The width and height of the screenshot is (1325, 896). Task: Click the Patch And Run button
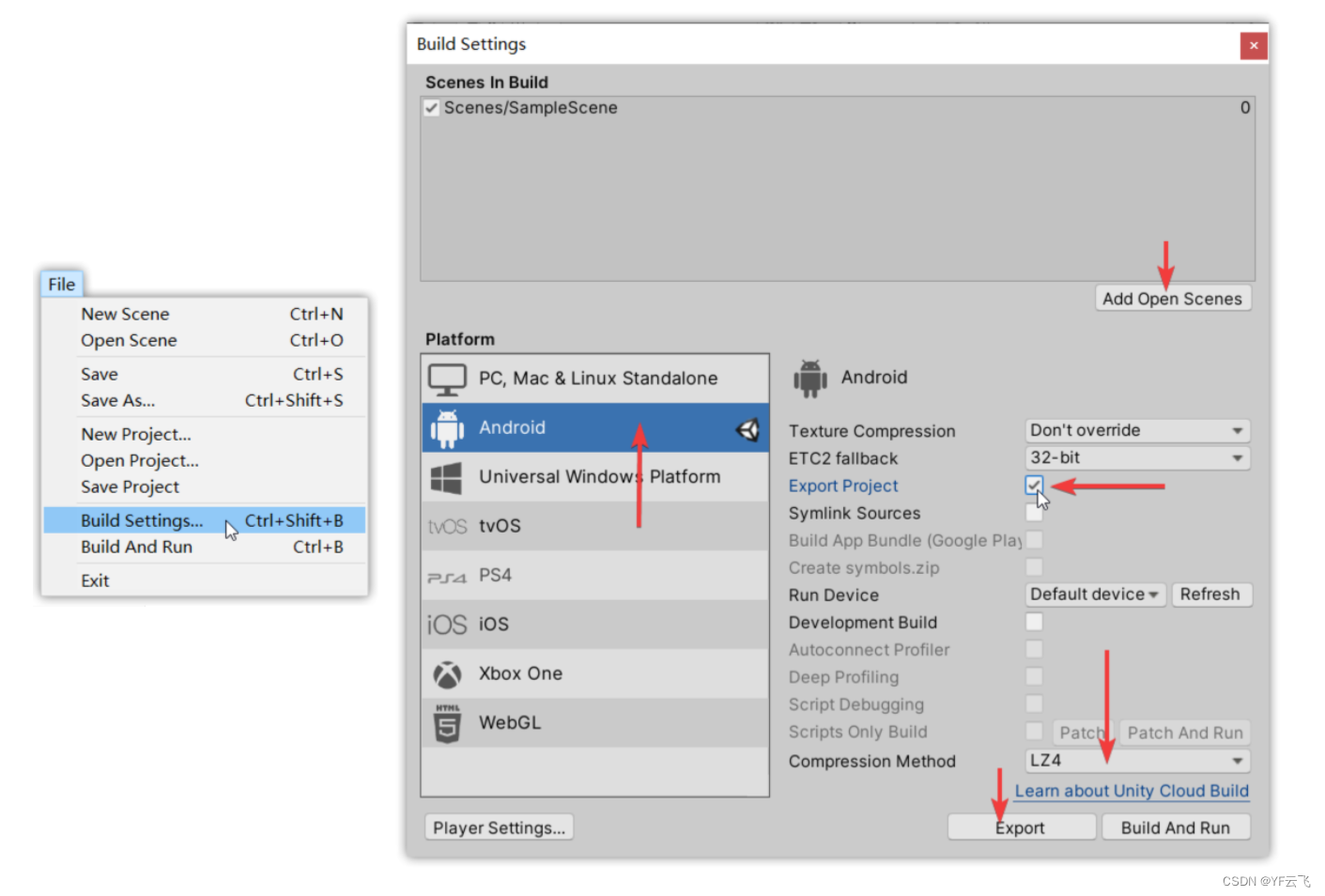tap(1185, 733)
